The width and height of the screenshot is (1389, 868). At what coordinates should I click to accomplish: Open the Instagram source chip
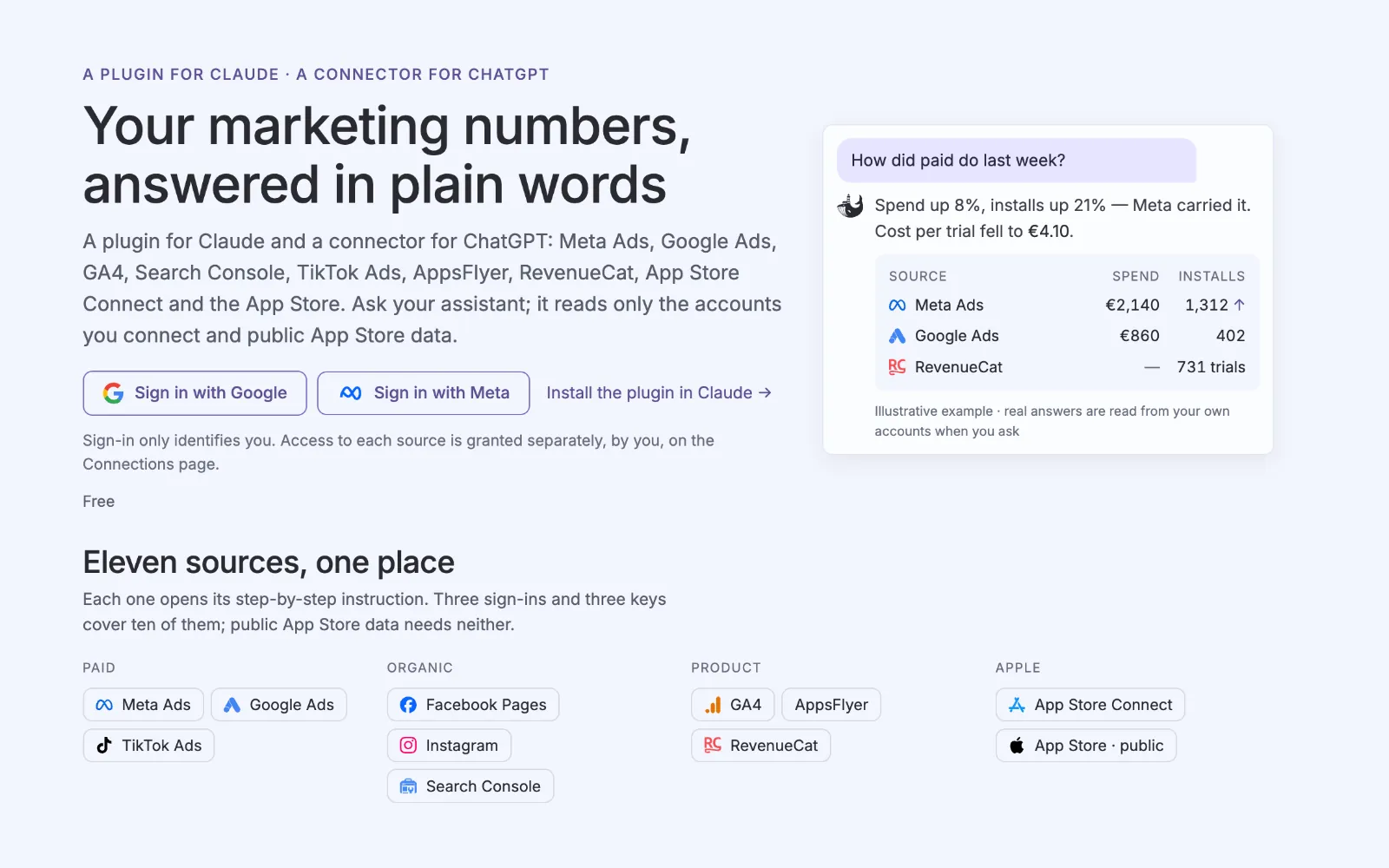449,746
